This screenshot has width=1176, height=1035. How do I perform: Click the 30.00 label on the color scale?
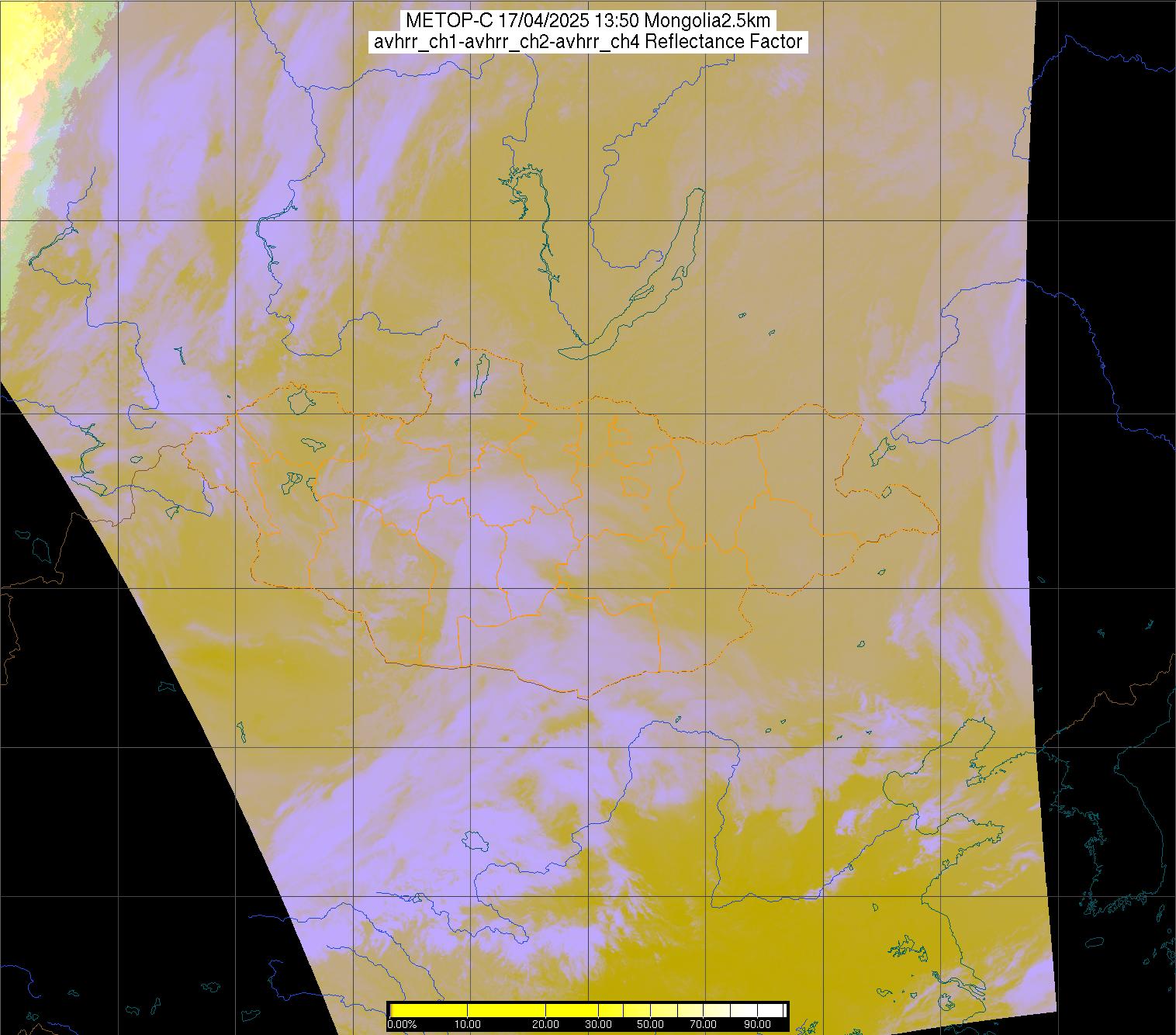click(598, 1024)
